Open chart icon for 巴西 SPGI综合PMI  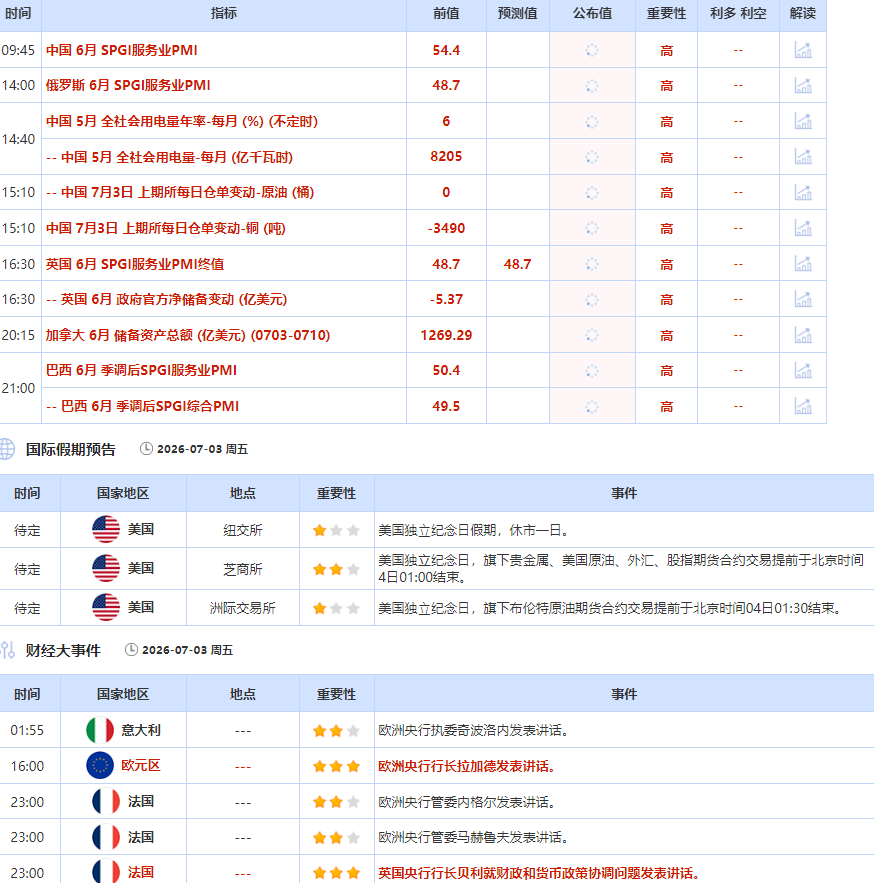point(802,406)
